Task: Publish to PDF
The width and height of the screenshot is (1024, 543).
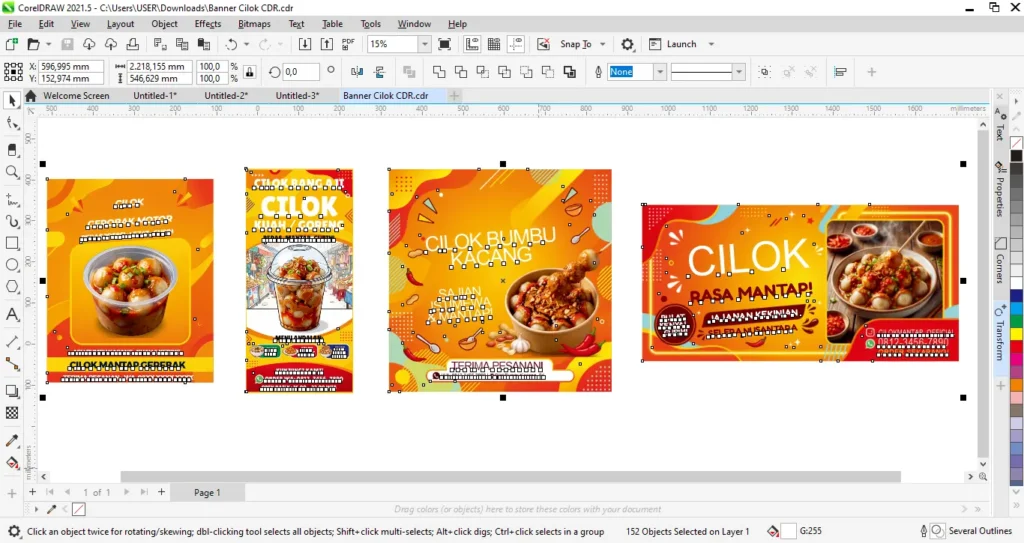Action: point(348,44)
